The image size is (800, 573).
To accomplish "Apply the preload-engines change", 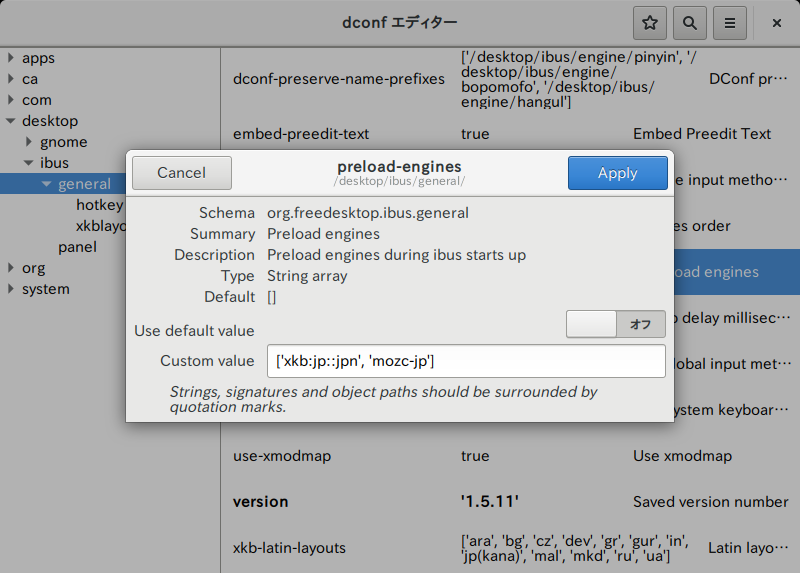I will (617, 173).
